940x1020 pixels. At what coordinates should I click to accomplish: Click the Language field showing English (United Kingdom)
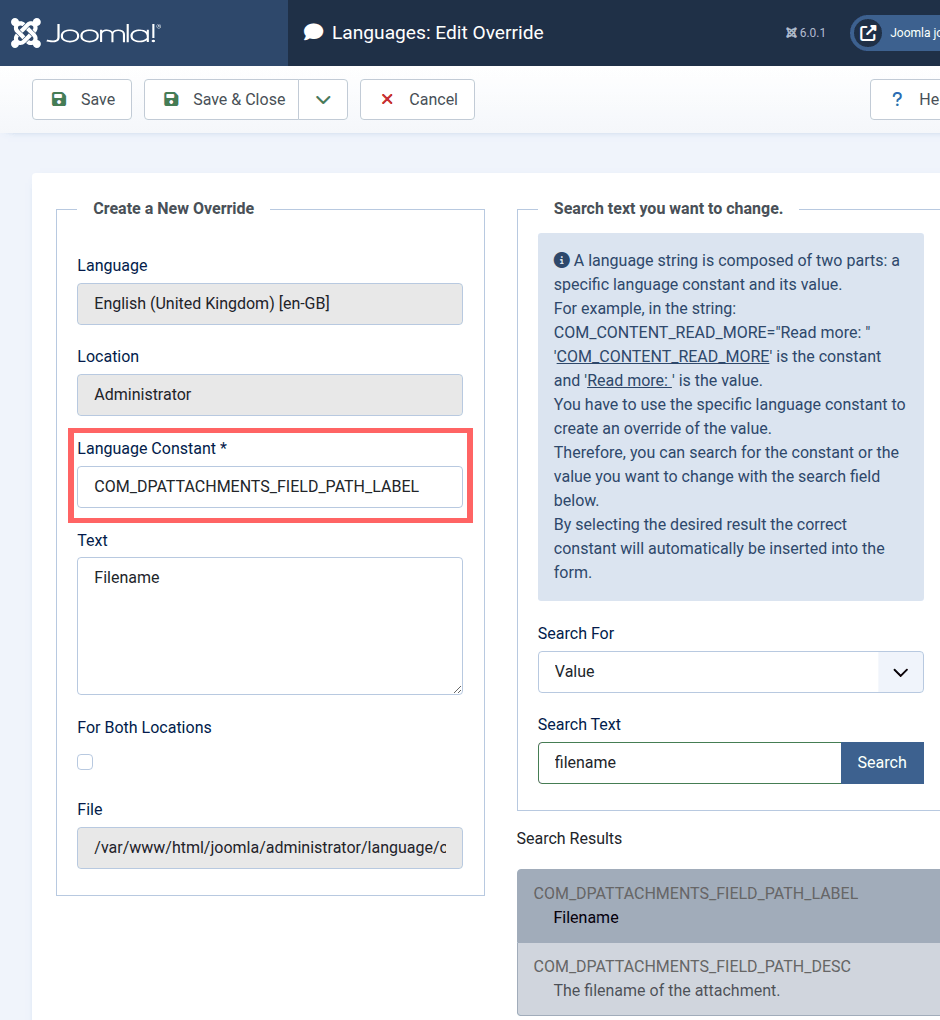tap(270, 304)
